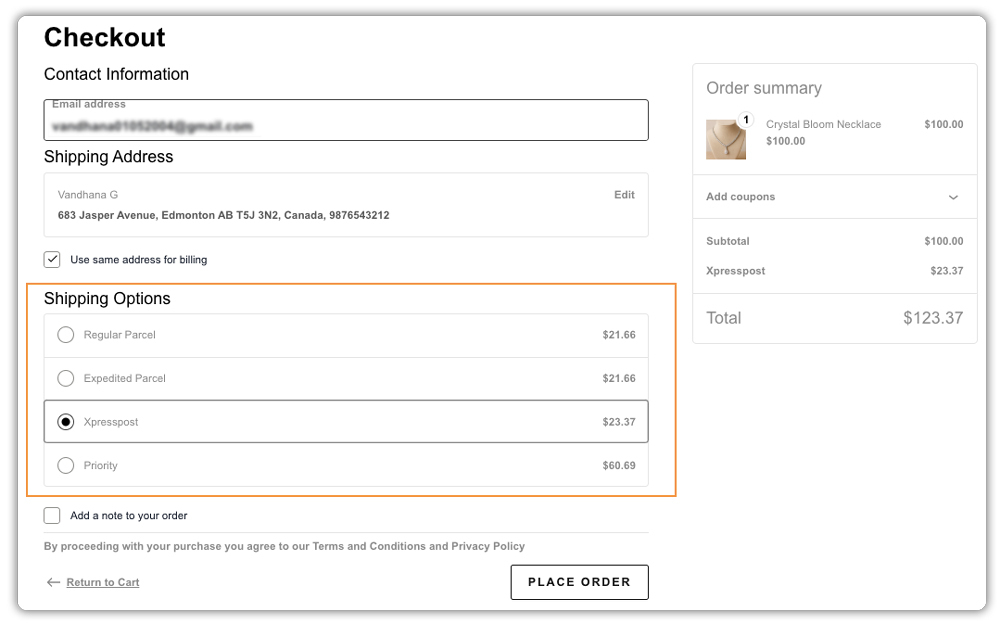1000x624 pixels.
Task: Click Return to Cart
Action: pyautogui.click(x=104, y=582)
